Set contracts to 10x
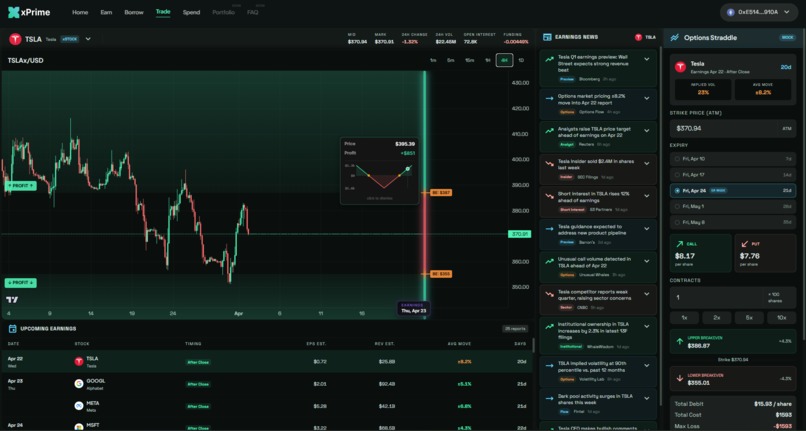806x431 pixels. pyautogui.click(x=781, y=318)
